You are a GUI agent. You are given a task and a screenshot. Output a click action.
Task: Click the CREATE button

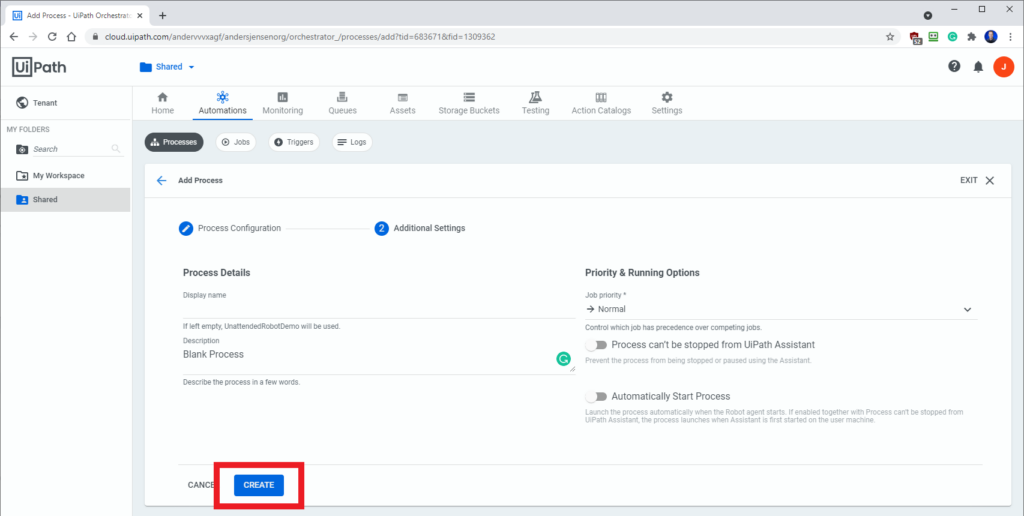click(x=259, y=485)
